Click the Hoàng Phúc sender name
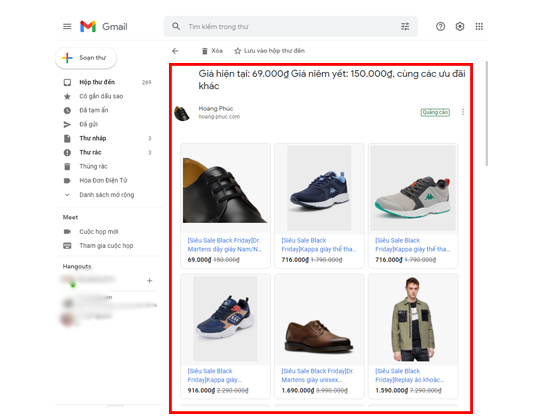 click(x=216, y=109)
